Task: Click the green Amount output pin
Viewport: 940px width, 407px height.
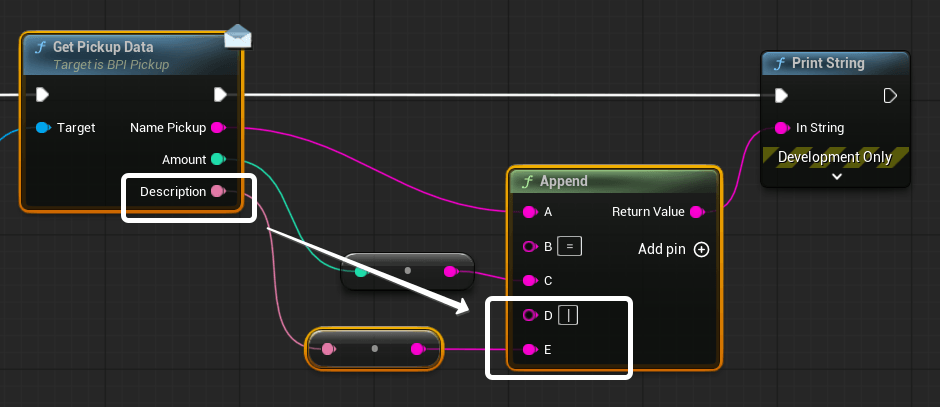Action: pos(217,160)
